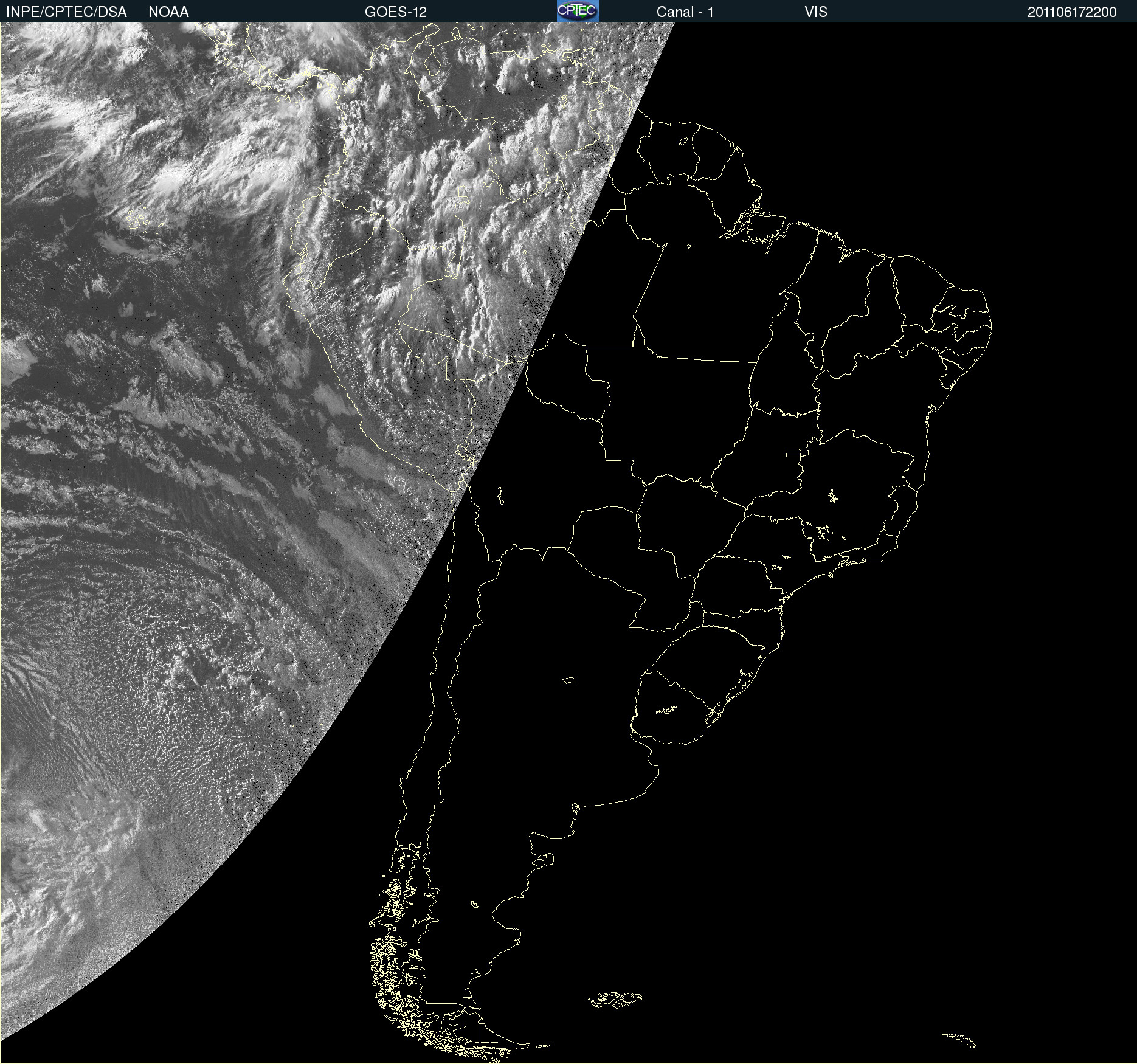Click the 'VIS' channel label
The width and height of the screenshot is (1137, 1064).
point(816,12)
